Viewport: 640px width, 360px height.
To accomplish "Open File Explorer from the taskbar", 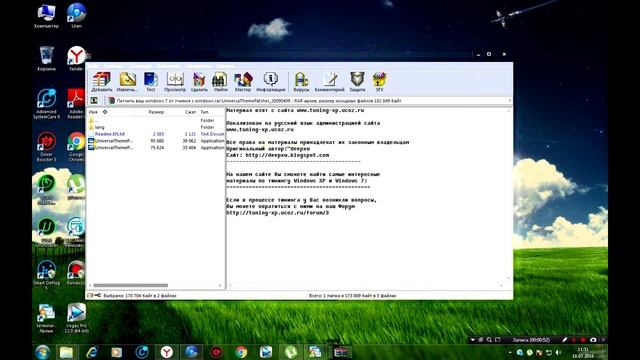I will click(67, 352).
